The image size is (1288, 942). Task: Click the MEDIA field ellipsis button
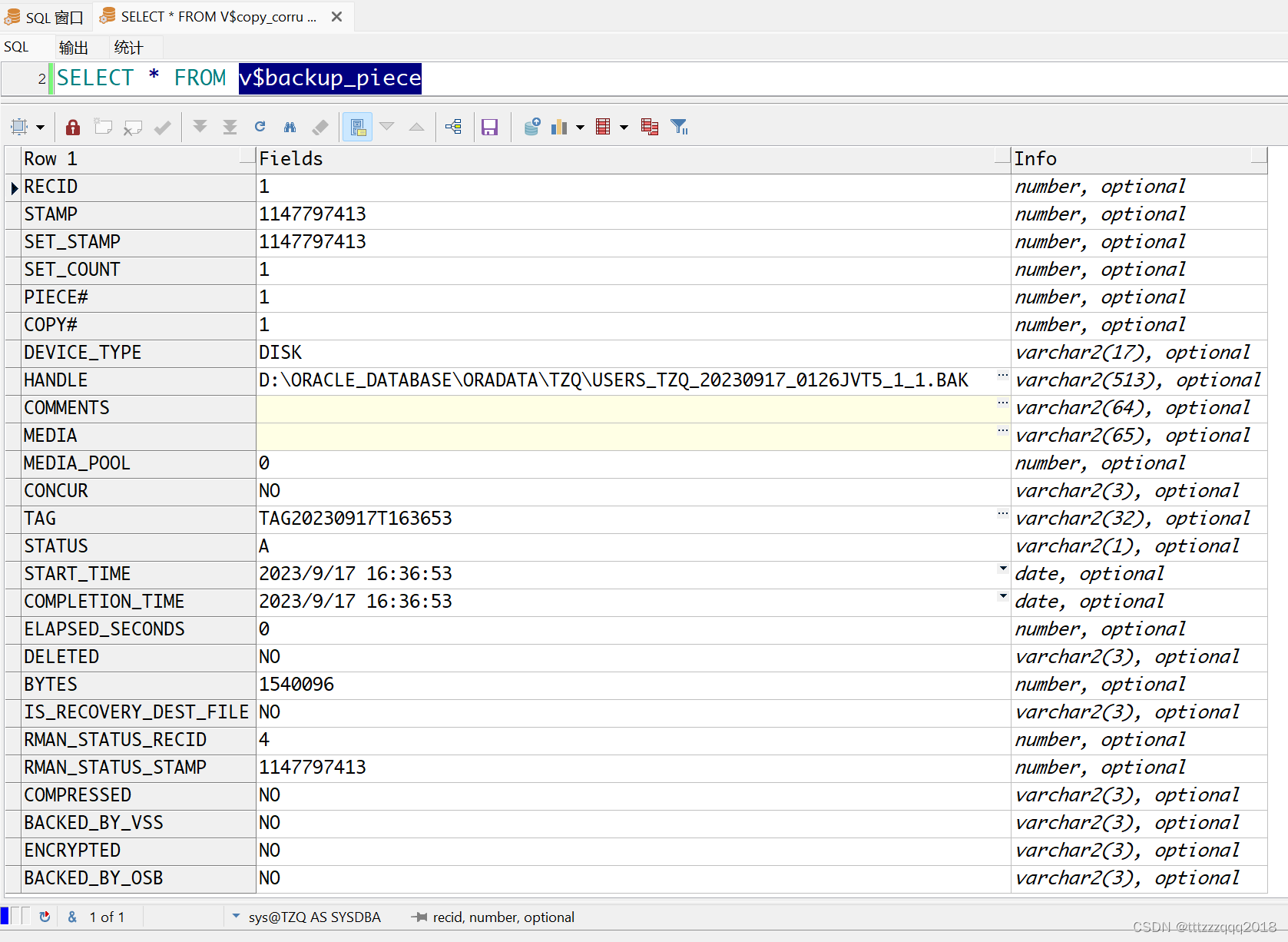coord(1002,431)
